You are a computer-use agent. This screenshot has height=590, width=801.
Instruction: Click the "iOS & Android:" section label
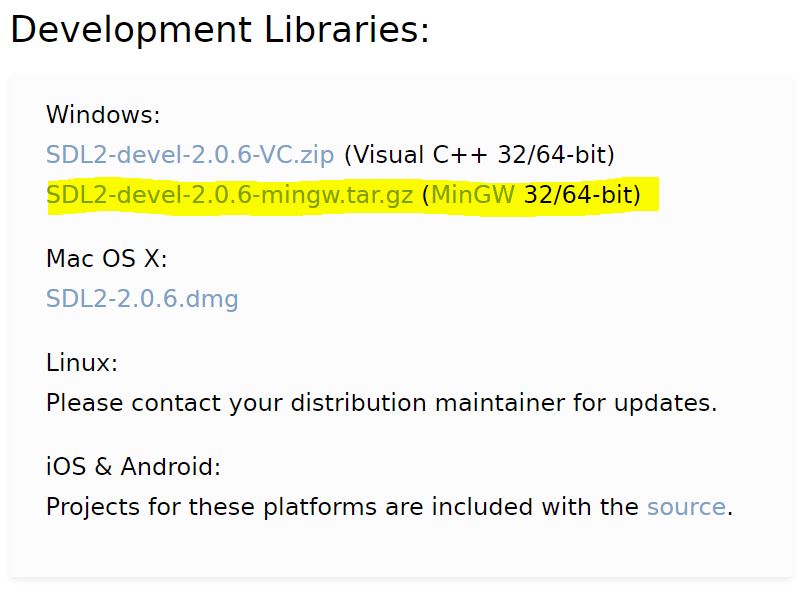(133, 467)
